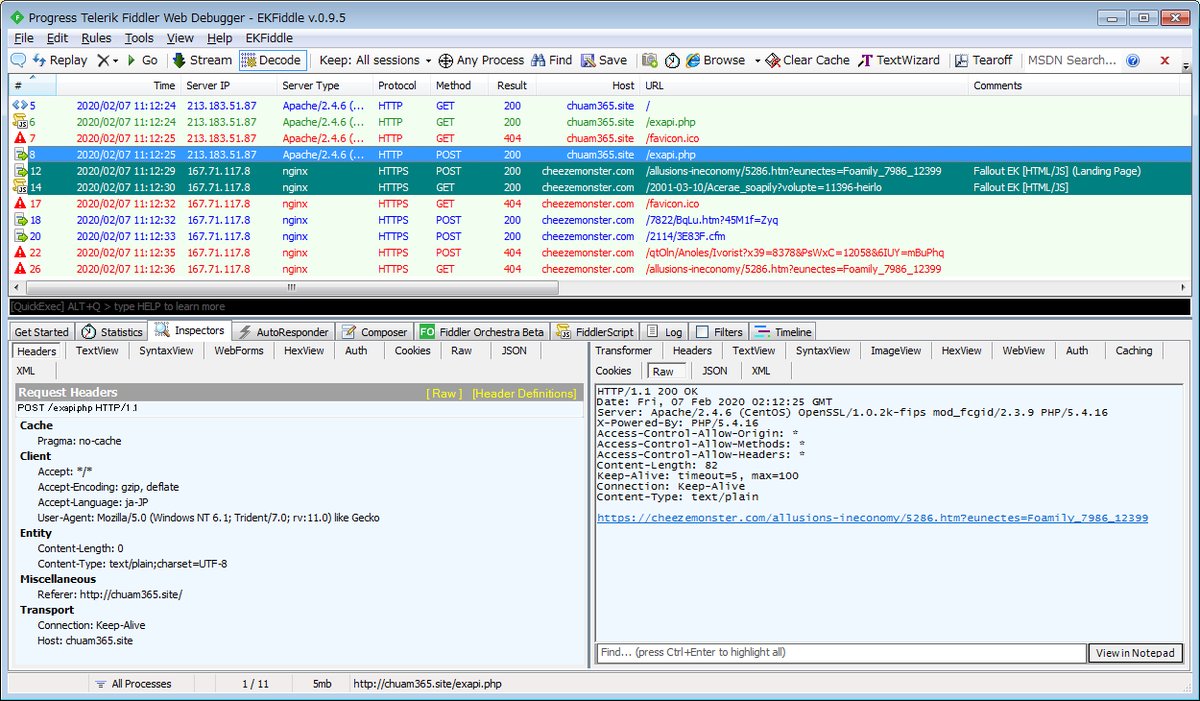This screenshot has height=701, width=1200.
Task: Open the View menu
Action: coord(180,38)
